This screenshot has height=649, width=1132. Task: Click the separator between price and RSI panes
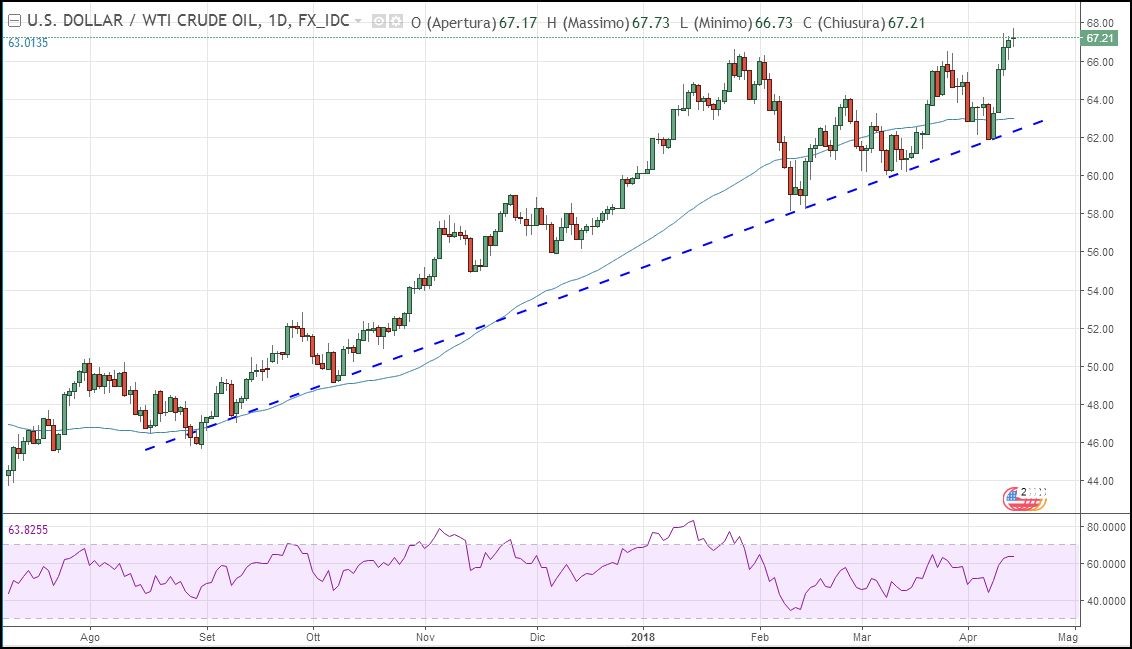[540, 514]
